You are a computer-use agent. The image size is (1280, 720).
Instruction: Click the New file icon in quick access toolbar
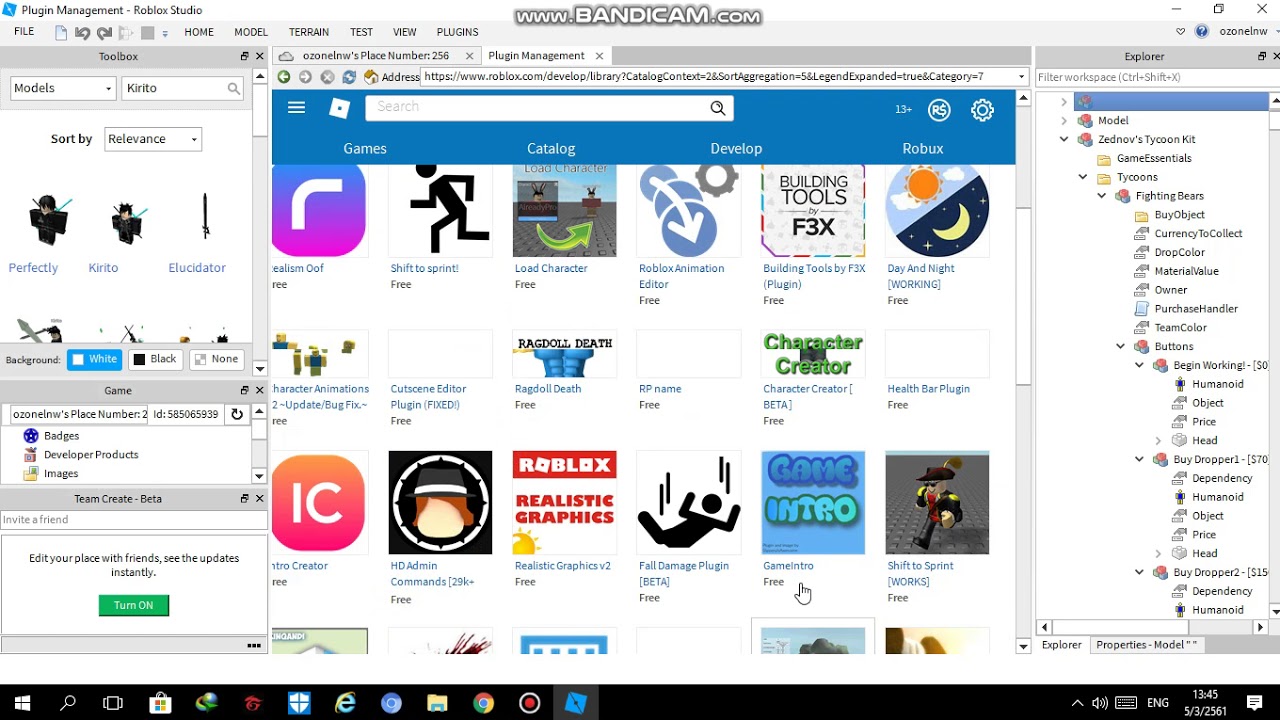[62, 32]
